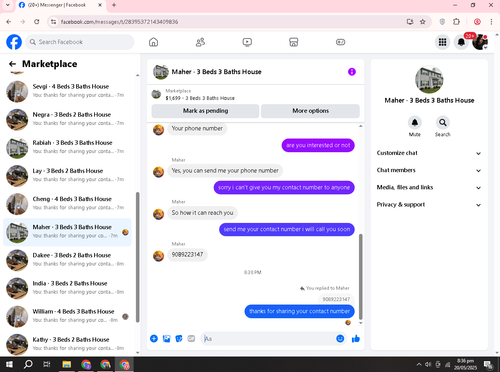Open Sevgi - 4 Beds 3 Baths House chat
Viewport: 500px width, 372px height.
pyautogui.click(x=67, y=91)
